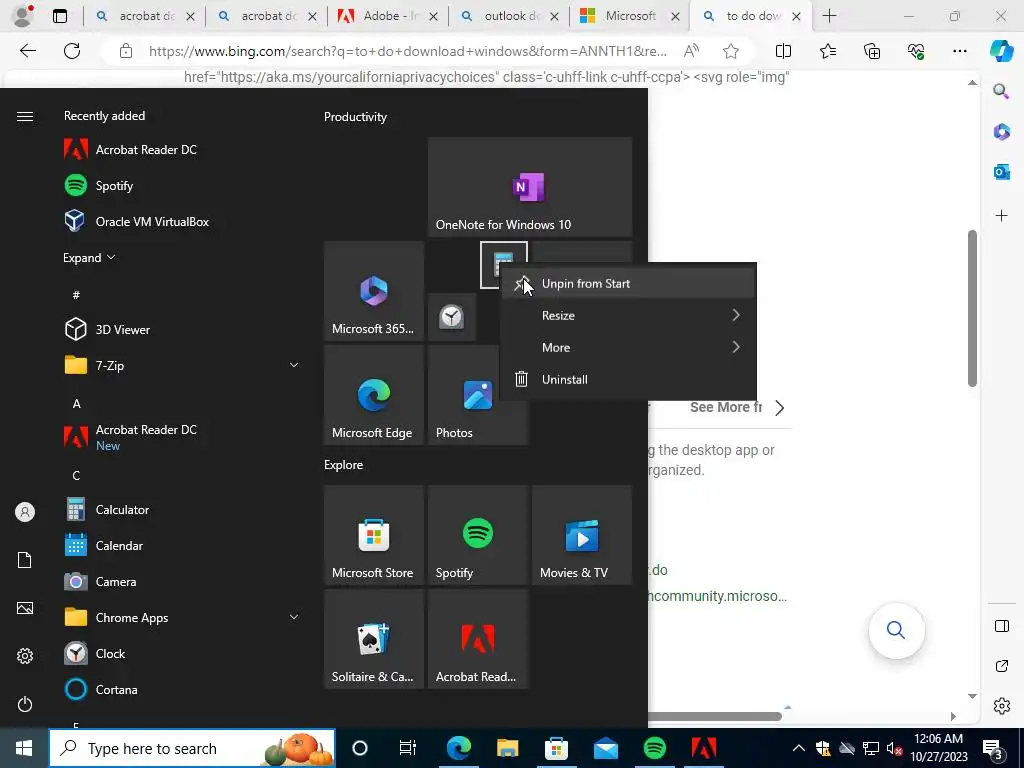The height and width of the screenshot is (768, 1024).
Task: Open the Documents icon in Start sidebar
Action: coord(25,560)
